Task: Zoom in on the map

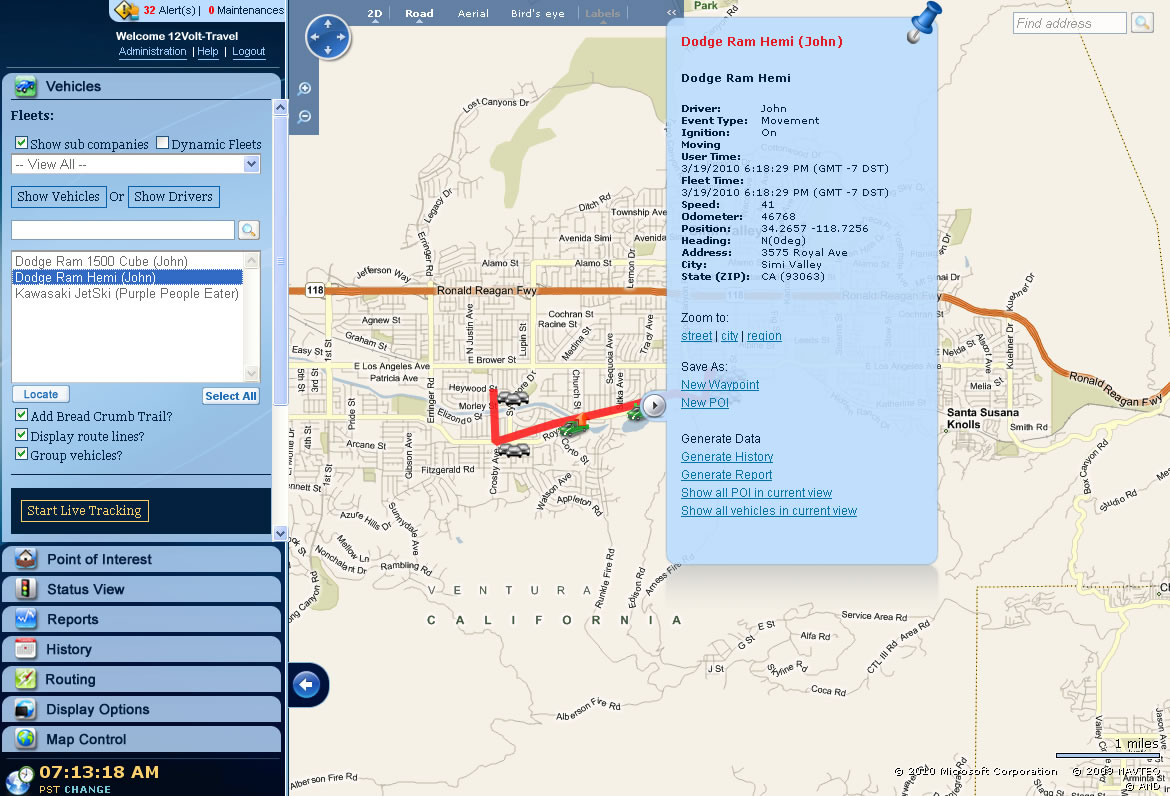Action: pyautogui.click(x=304, y=89)
